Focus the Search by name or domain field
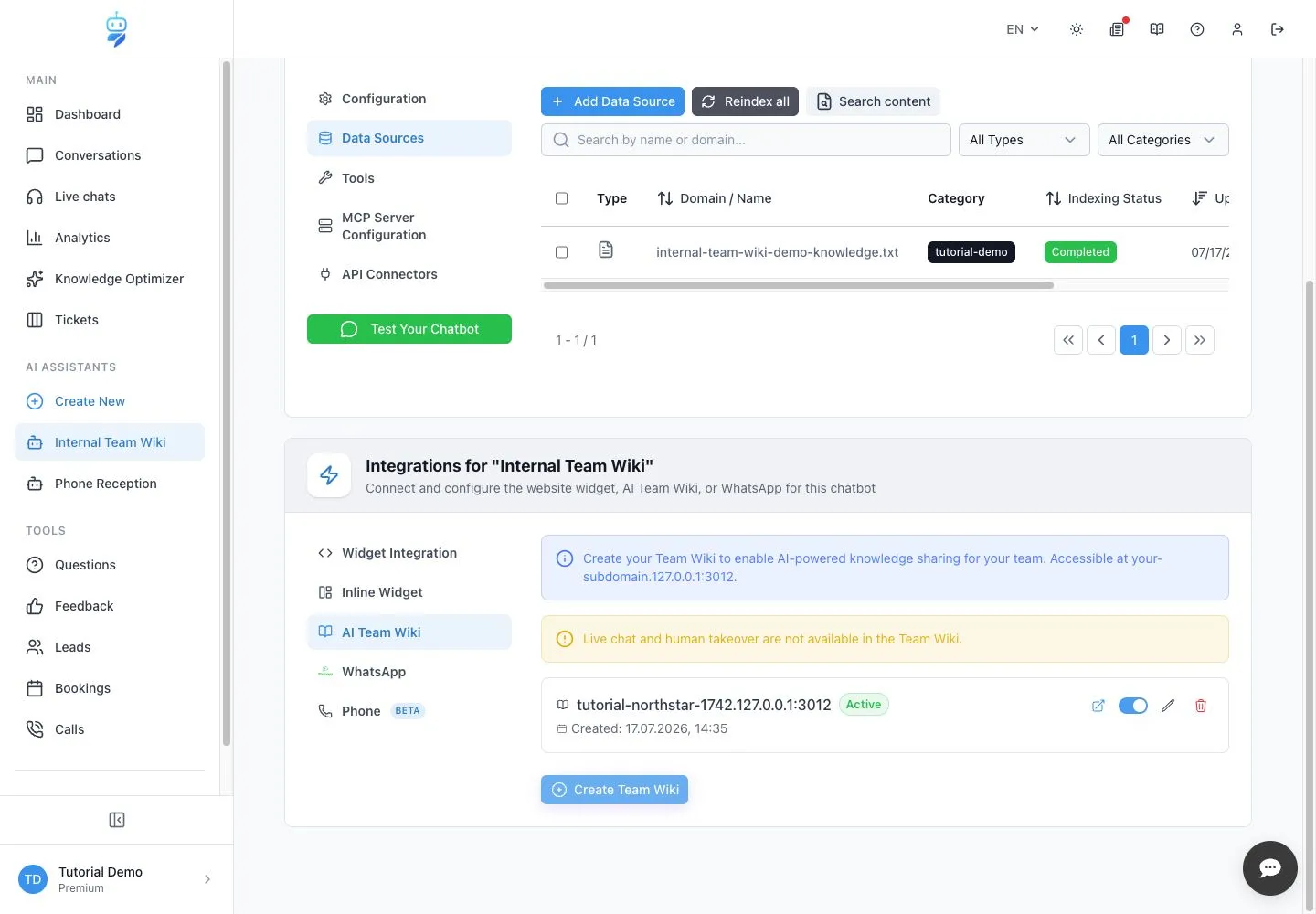Viewport: 1316px width, 914px height. [746, 140]
